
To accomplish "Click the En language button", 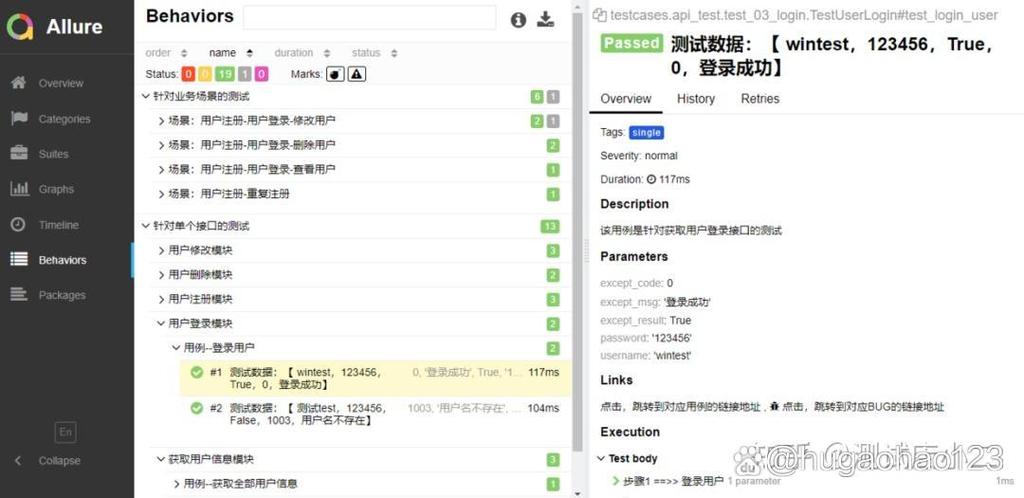I will 65,432.
